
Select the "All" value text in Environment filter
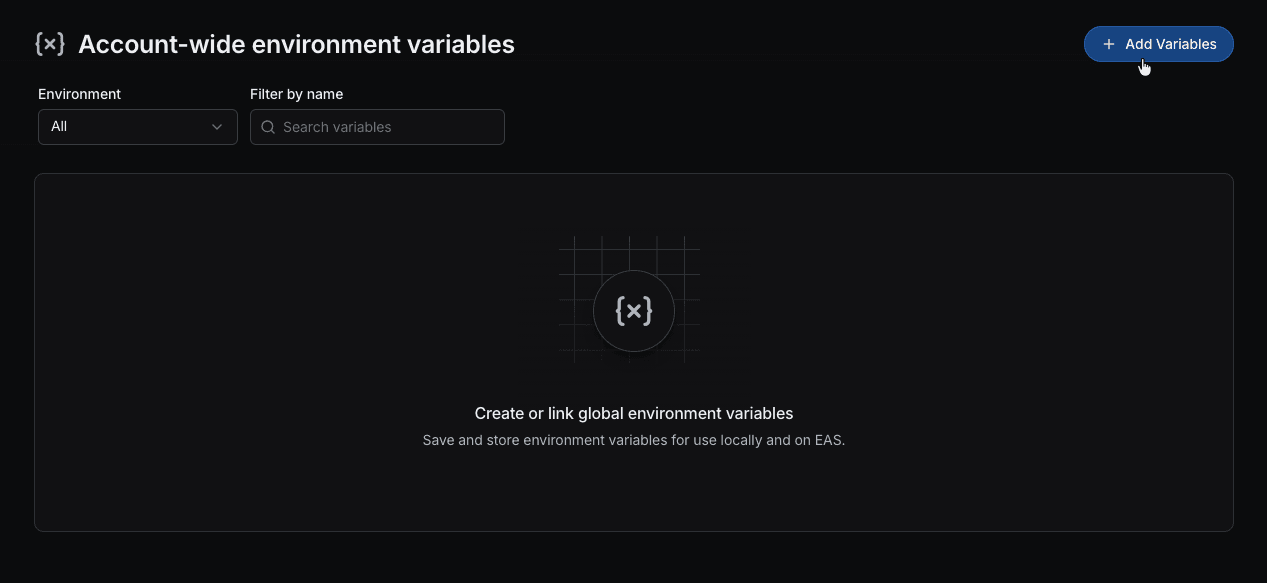[x=59, y=127]
